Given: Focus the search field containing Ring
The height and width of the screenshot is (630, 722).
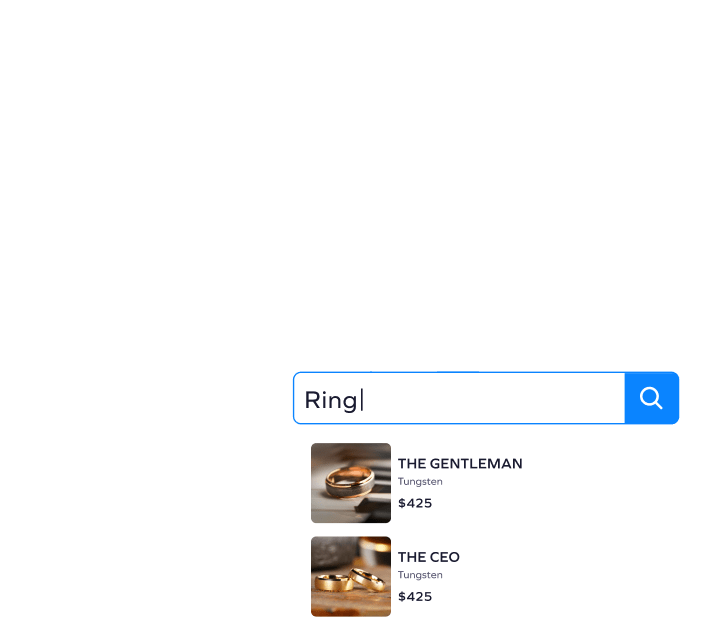Looking at the screenshot, I should (459, 398).
